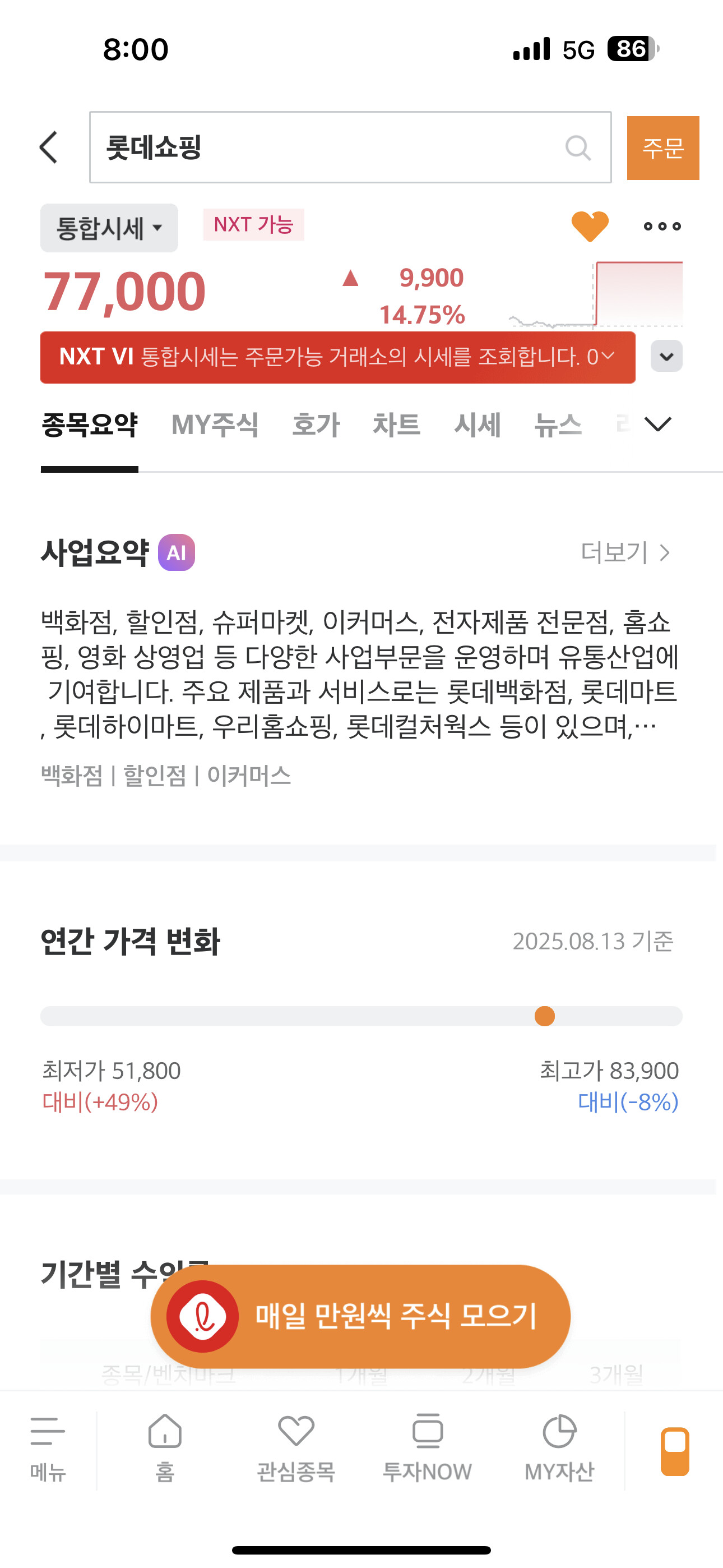Expand the gray chevron beside NXT VI banner
The height and width of the screenshot is (1568, 723).
(x=666, y=356)
